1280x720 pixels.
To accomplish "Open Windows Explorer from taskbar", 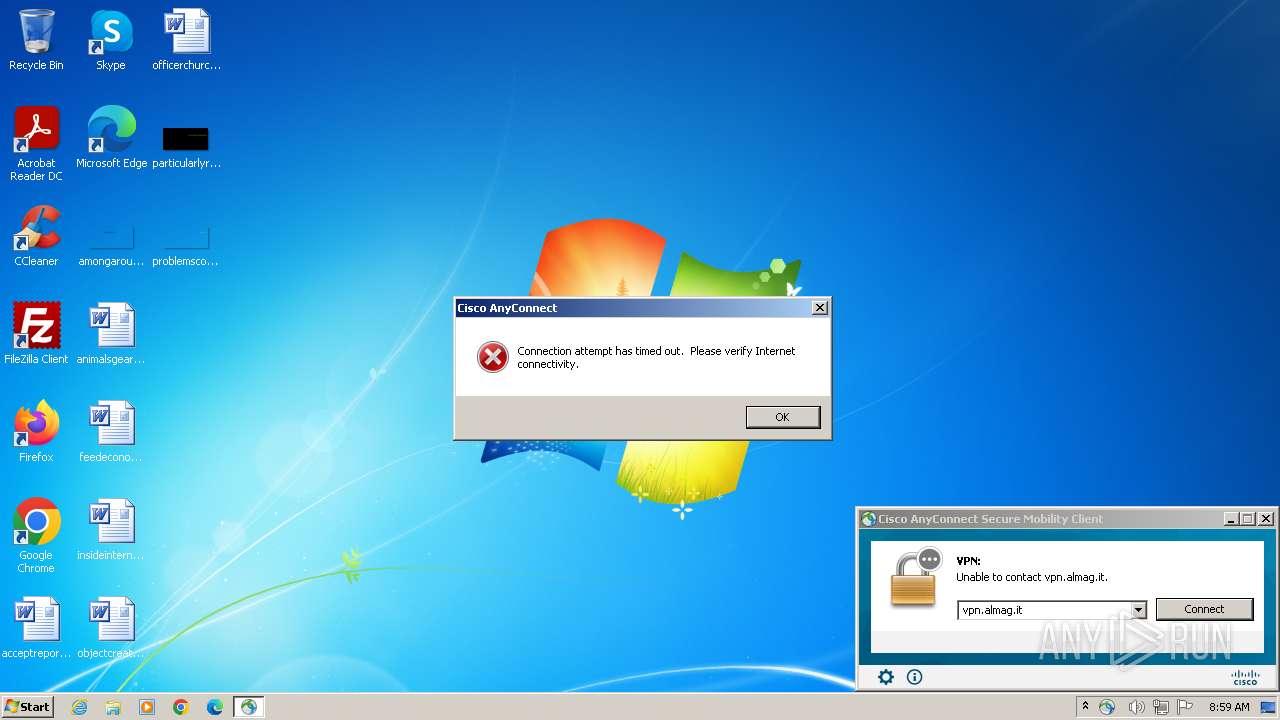I will coord(113,707).
